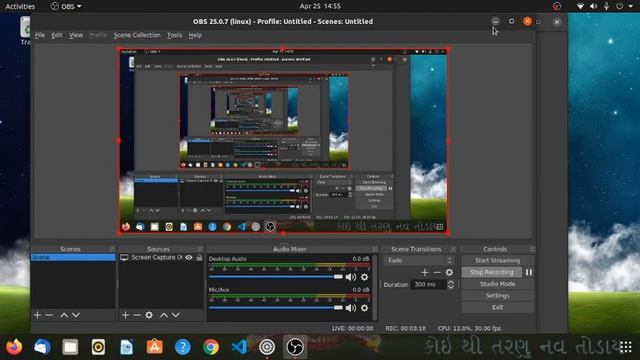The image size is (640, 360).
Task: Open Desktop Audio settings gear
Action: (364, 277)
